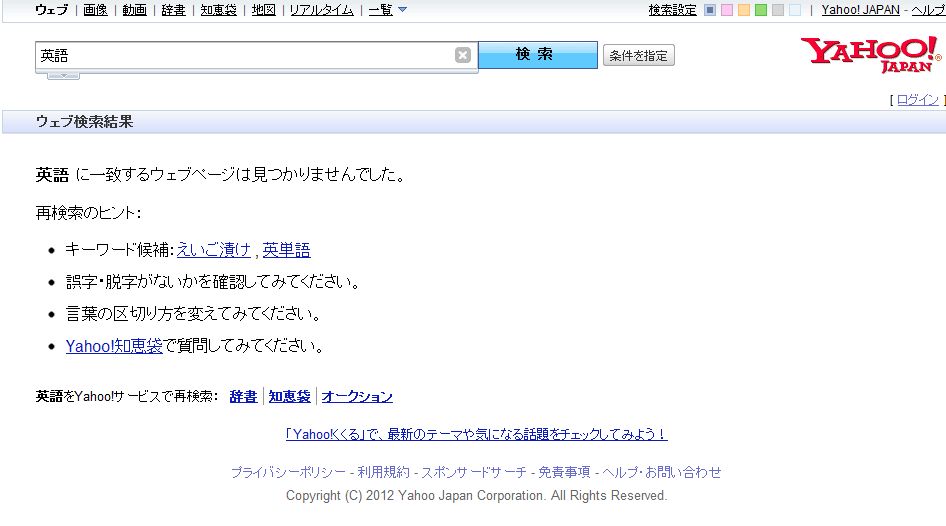Expand the 一覧 dropdown arrow
The height and width of the screenshot is (526, 946).
tap(402, 10)
